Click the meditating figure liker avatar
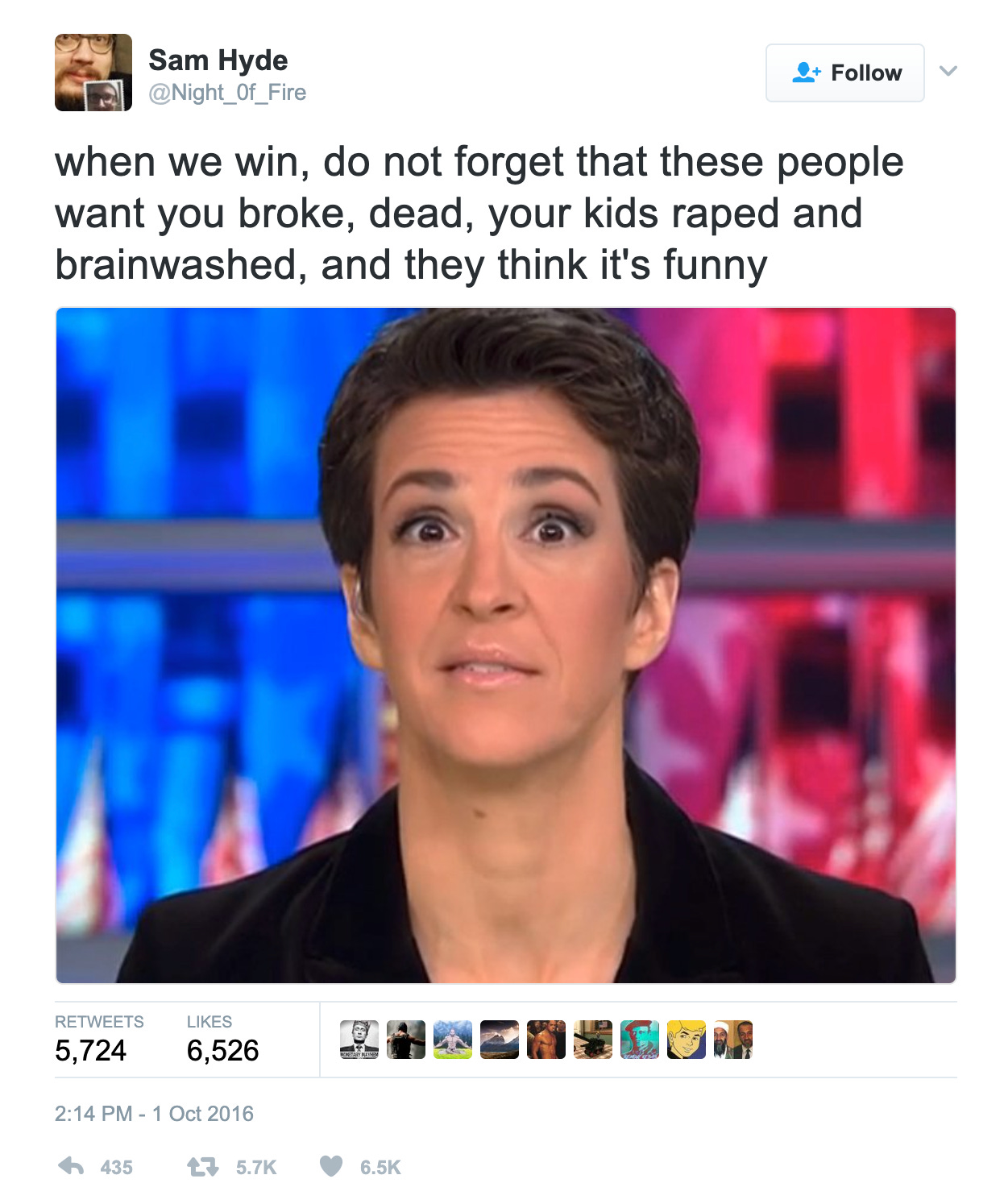This screenshot has height=1204, width=1004. click(453, 1040)
